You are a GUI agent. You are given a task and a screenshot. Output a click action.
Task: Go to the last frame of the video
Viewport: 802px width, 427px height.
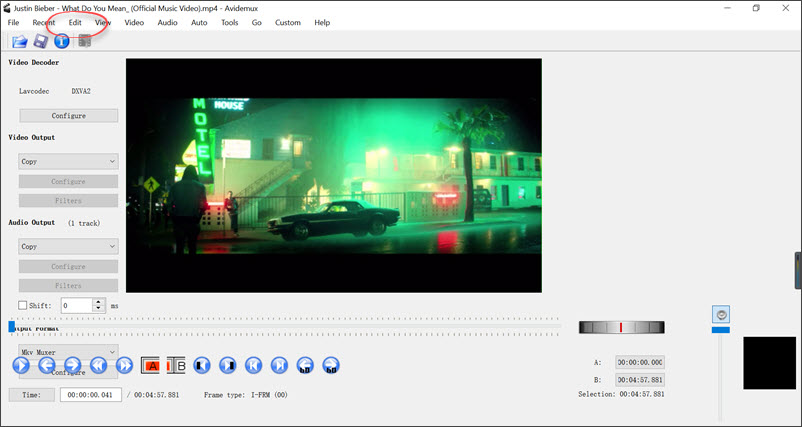tap(279, 365)
